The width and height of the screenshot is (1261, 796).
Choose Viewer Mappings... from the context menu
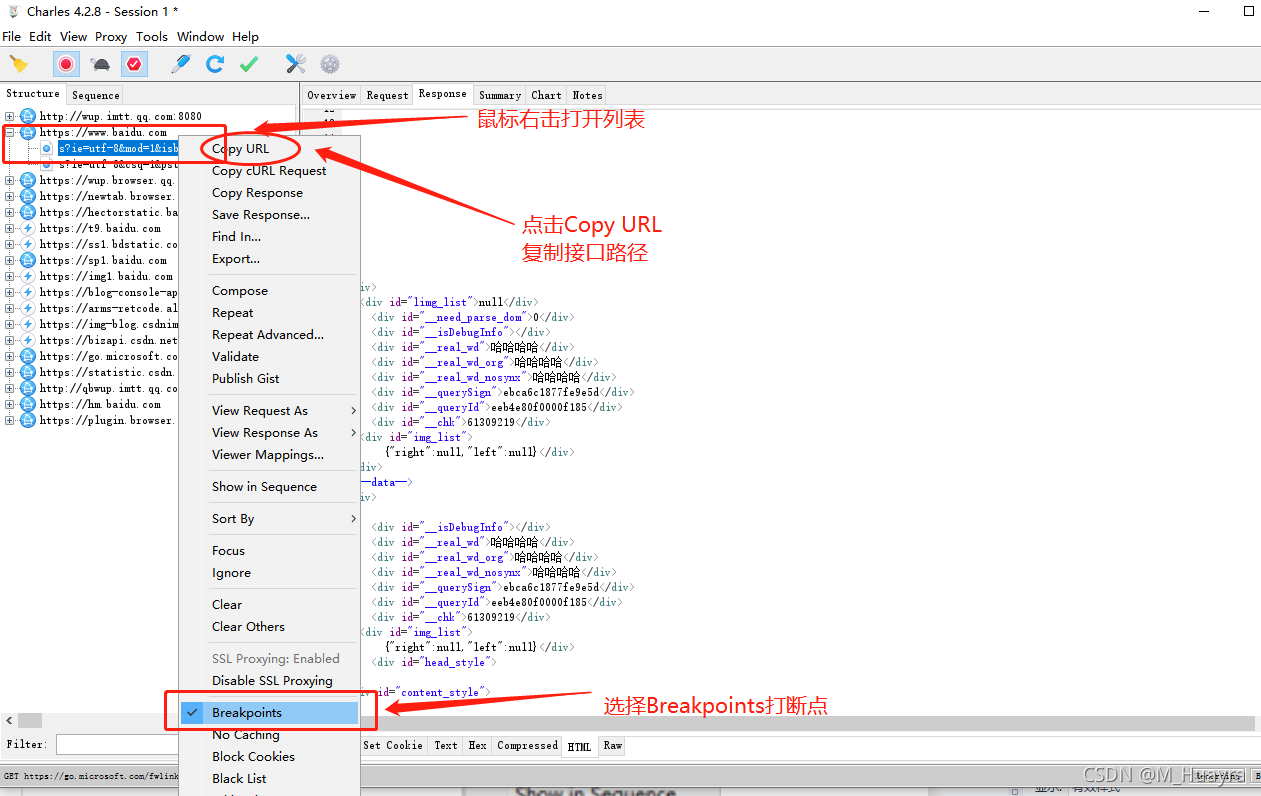[x=269, y=455]
